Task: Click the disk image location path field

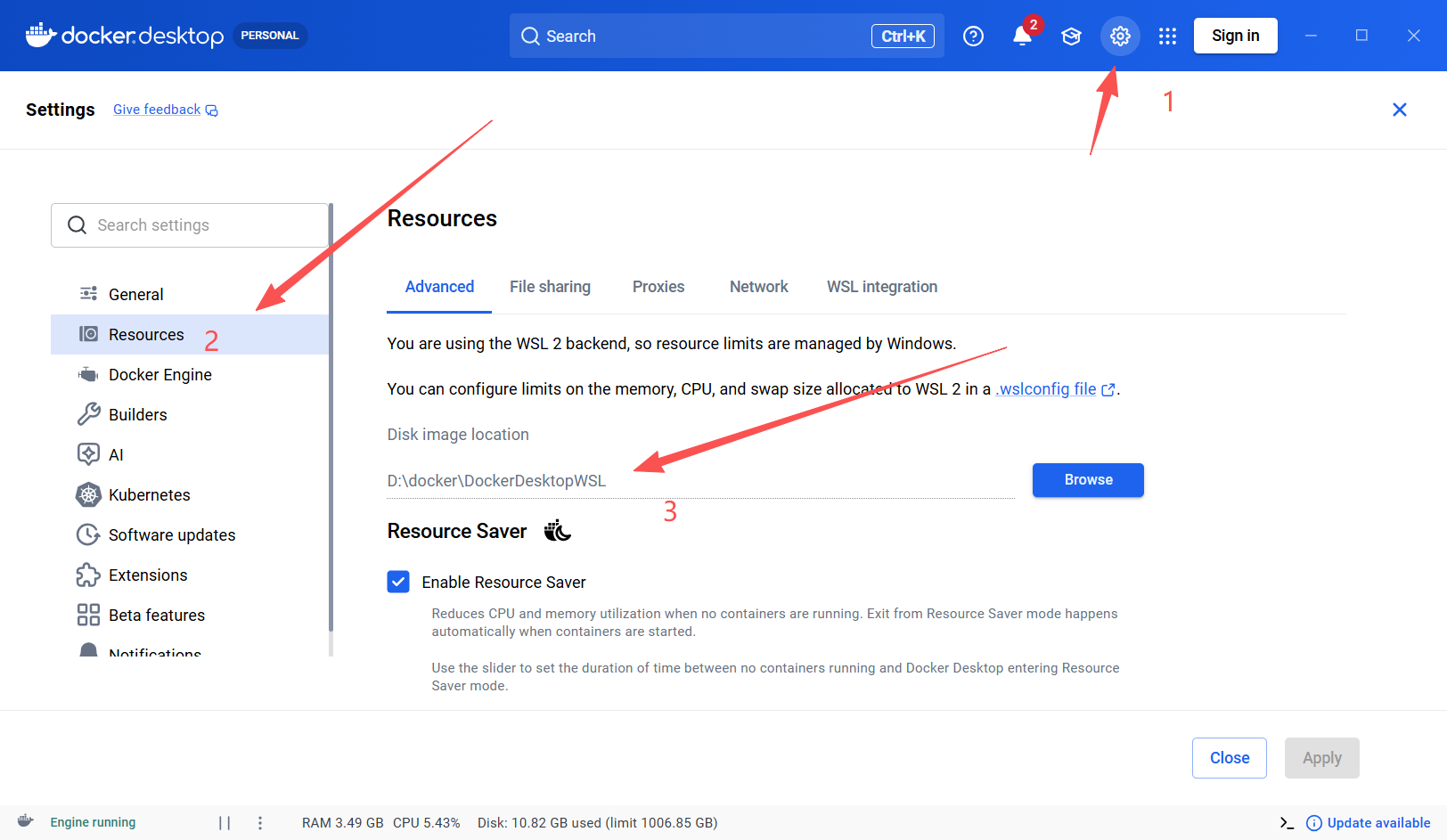Action: (700, 481)
